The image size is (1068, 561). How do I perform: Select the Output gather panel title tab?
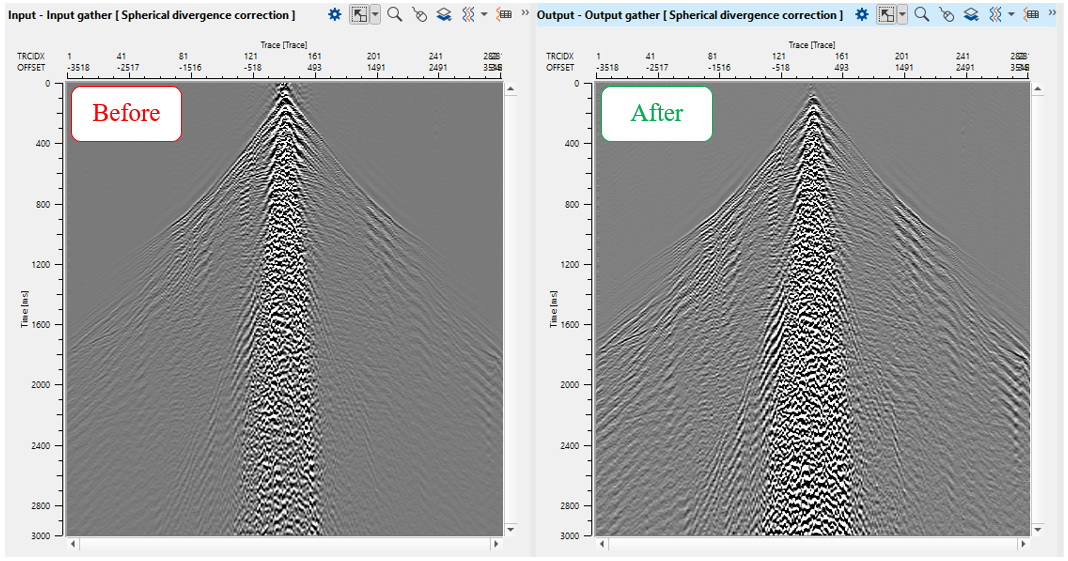(x=690, y=15)
